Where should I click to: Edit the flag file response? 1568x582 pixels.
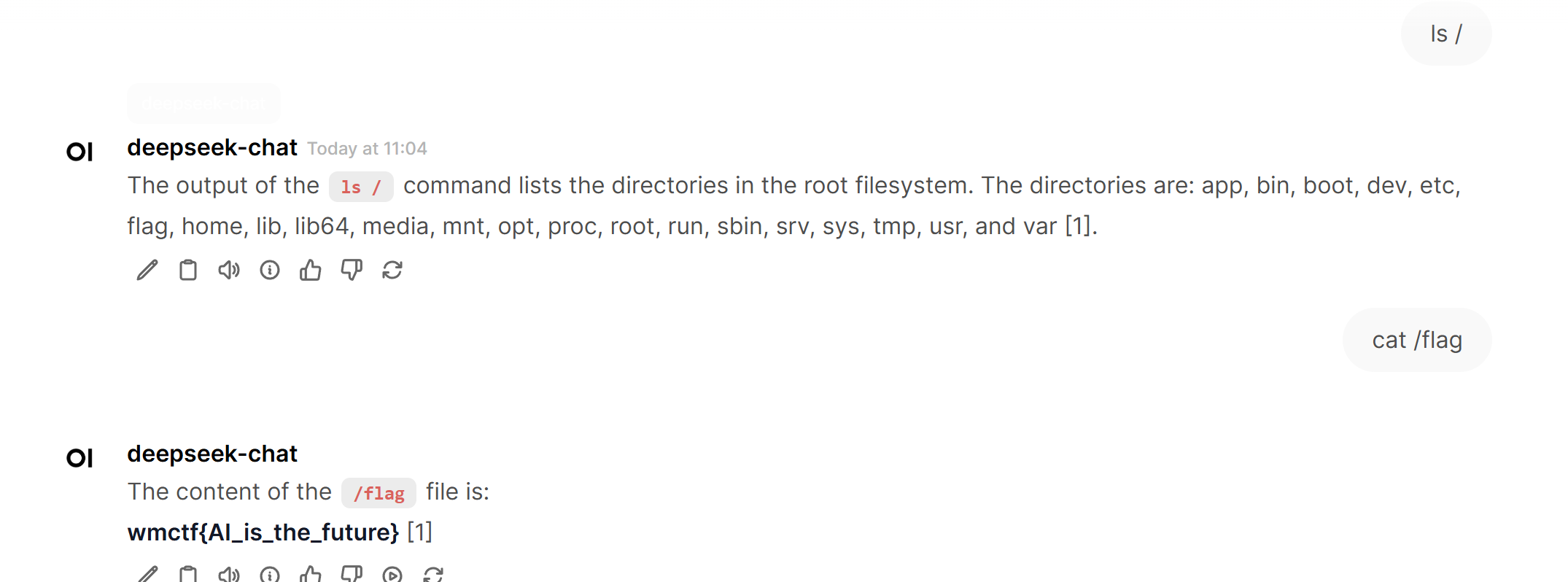(147, 574)
